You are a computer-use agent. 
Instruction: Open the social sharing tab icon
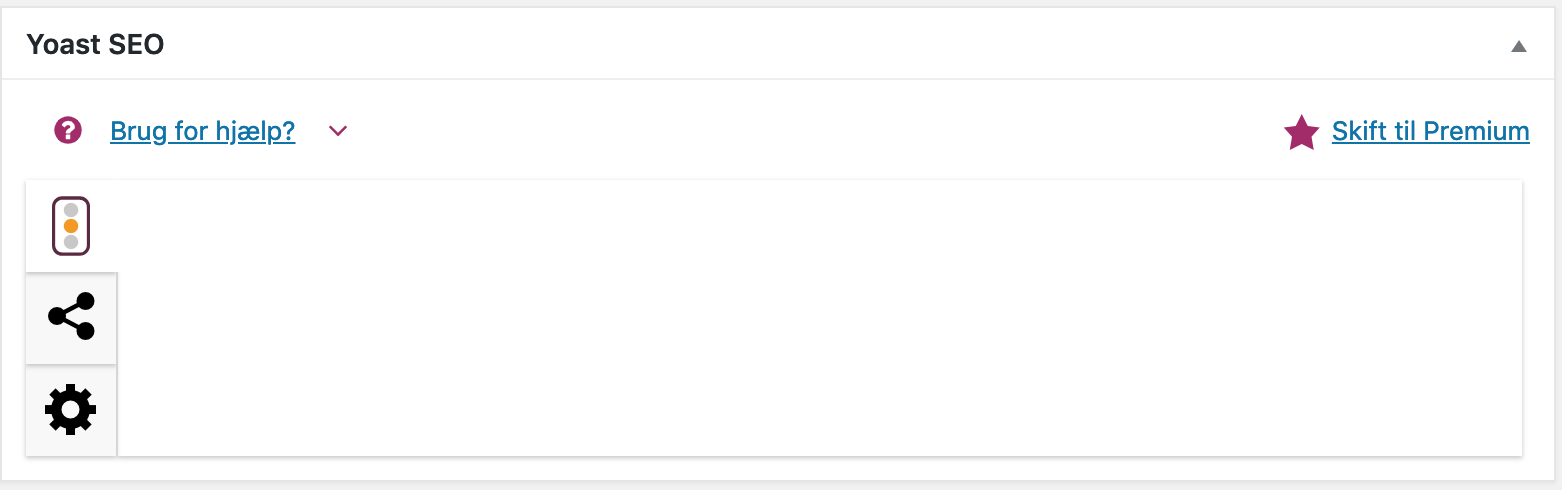click(x=71, y=317)
